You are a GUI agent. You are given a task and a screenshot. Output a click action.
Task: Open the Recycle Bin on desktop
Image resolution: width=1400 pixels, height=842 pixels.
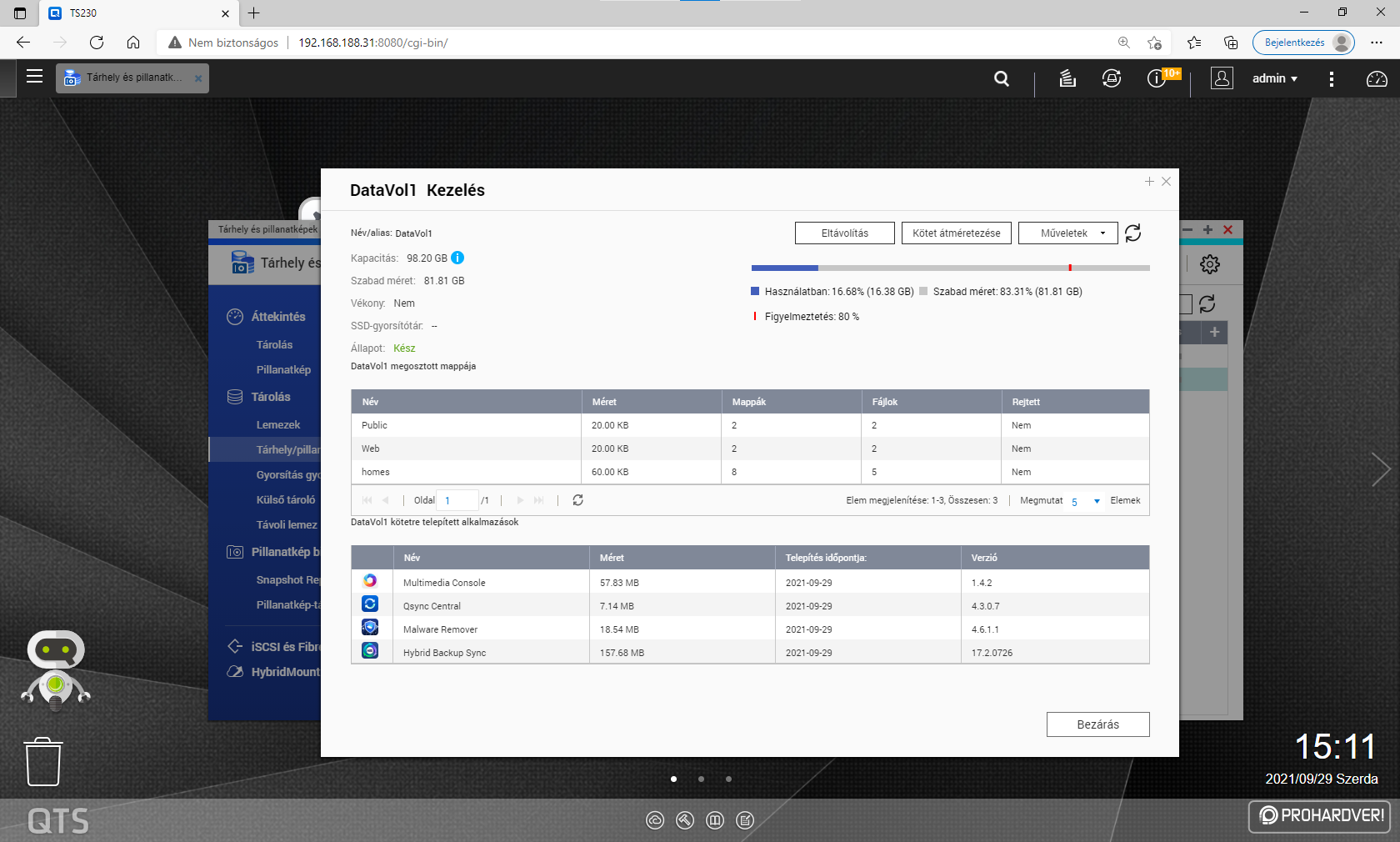tap(43, 761)
